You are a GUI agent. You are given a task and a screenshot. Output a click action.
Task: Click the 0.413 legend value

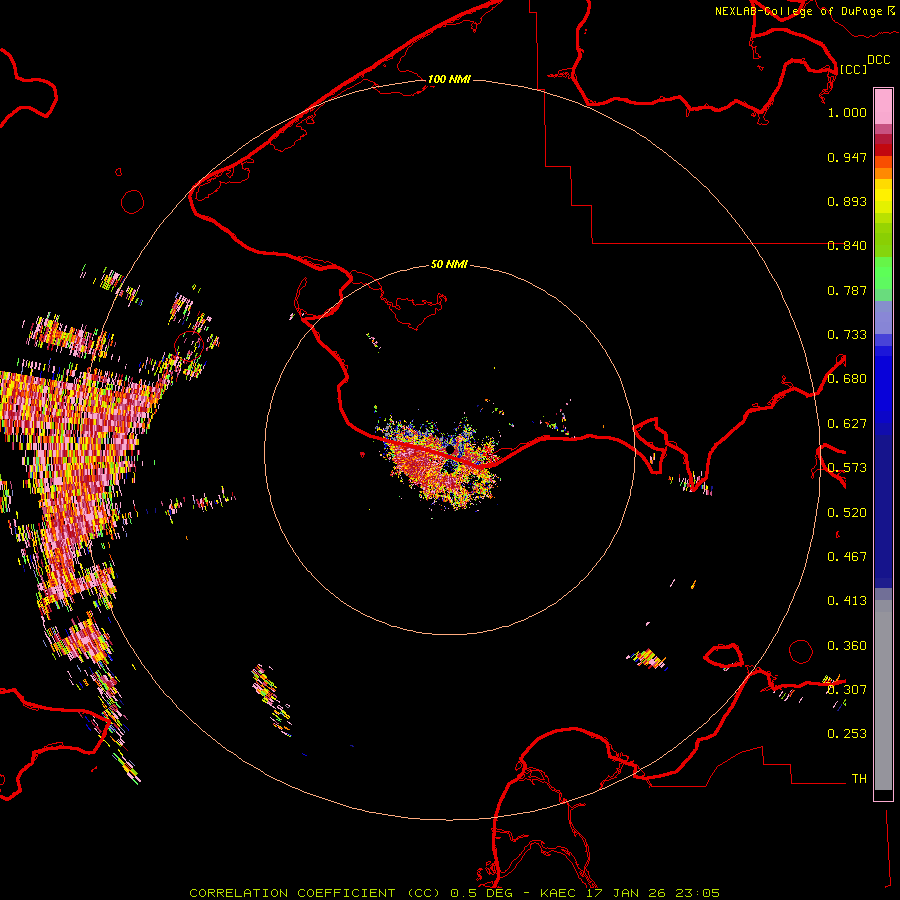847,601
